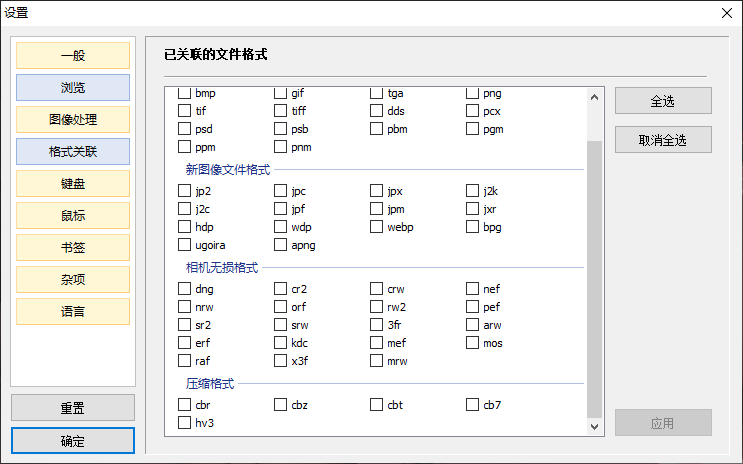Click the 重置 button
The image size is (743, 464).
point(73,408)
